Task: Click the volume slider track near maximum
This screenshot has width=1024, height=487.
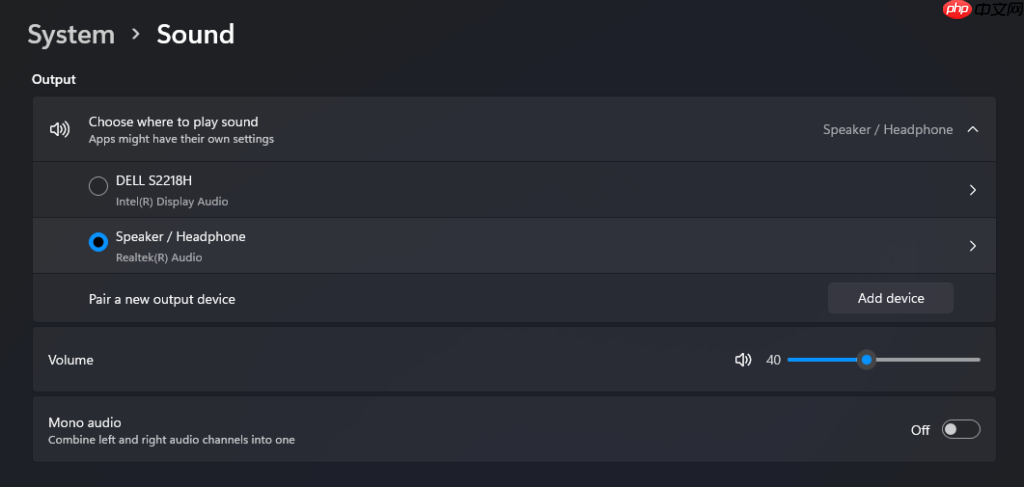Action: coord(972,360)
